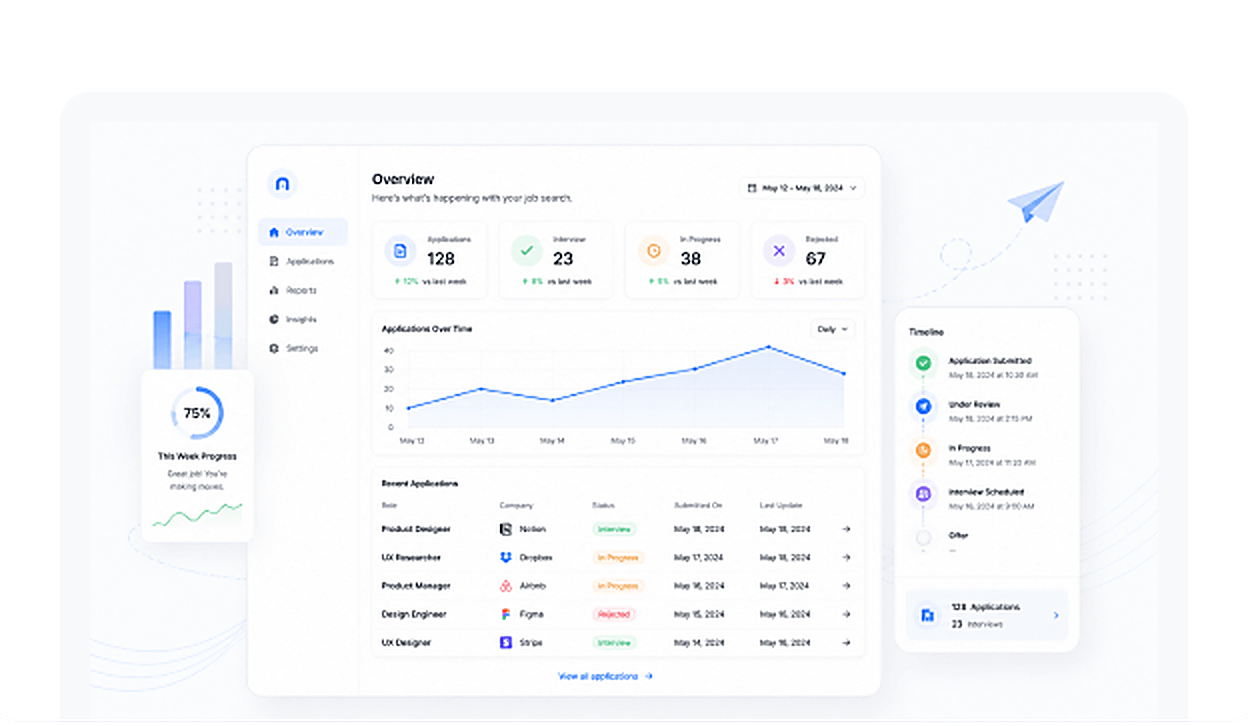Click the 75% weekly progress ring

tap(197, 413)
